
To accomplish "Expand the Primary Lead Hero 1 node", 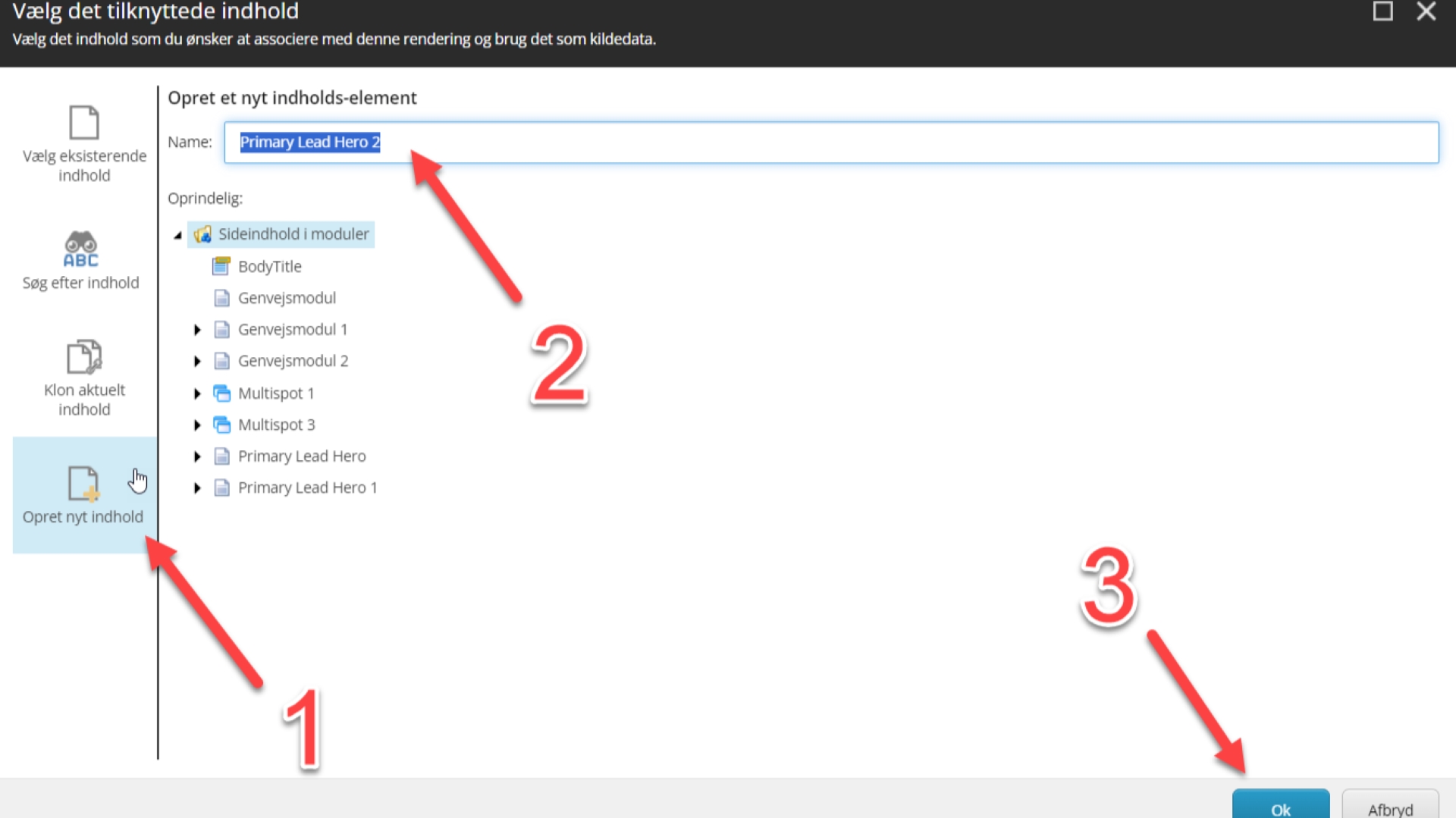I will (x=197, y=488).
